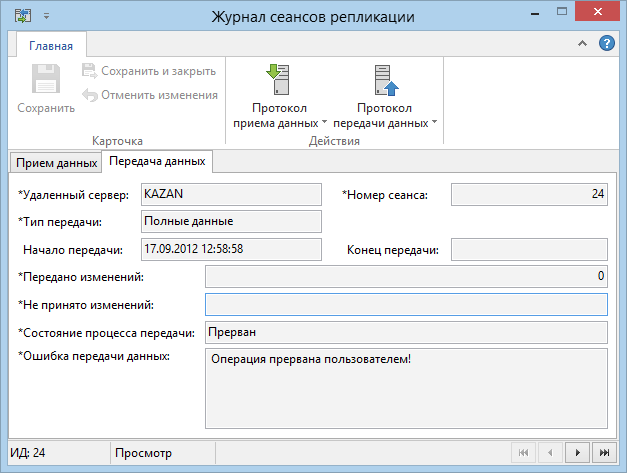
Task: Click the application icon in title bar
Action: (23, 16)
